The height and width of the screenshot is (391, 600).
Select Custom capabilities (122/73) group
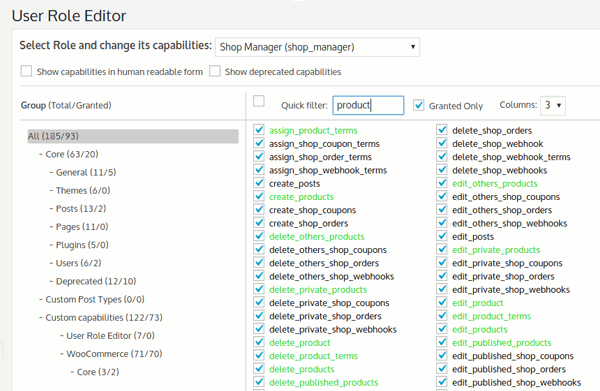pyautogui.click(x=104, y=318)
